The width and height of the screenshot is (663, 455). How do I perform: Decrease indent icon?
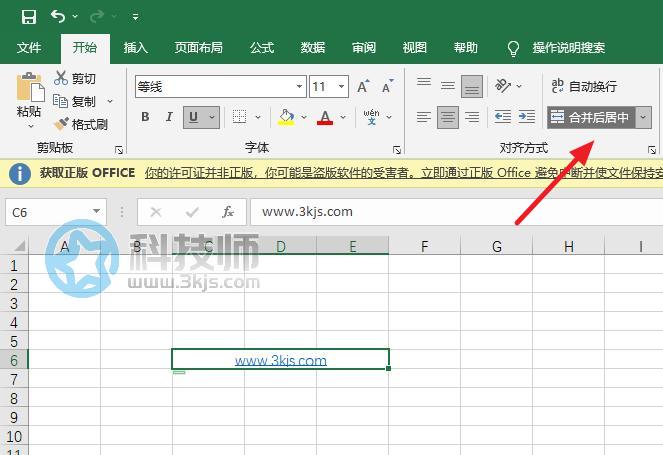click(x=502, y=117)
